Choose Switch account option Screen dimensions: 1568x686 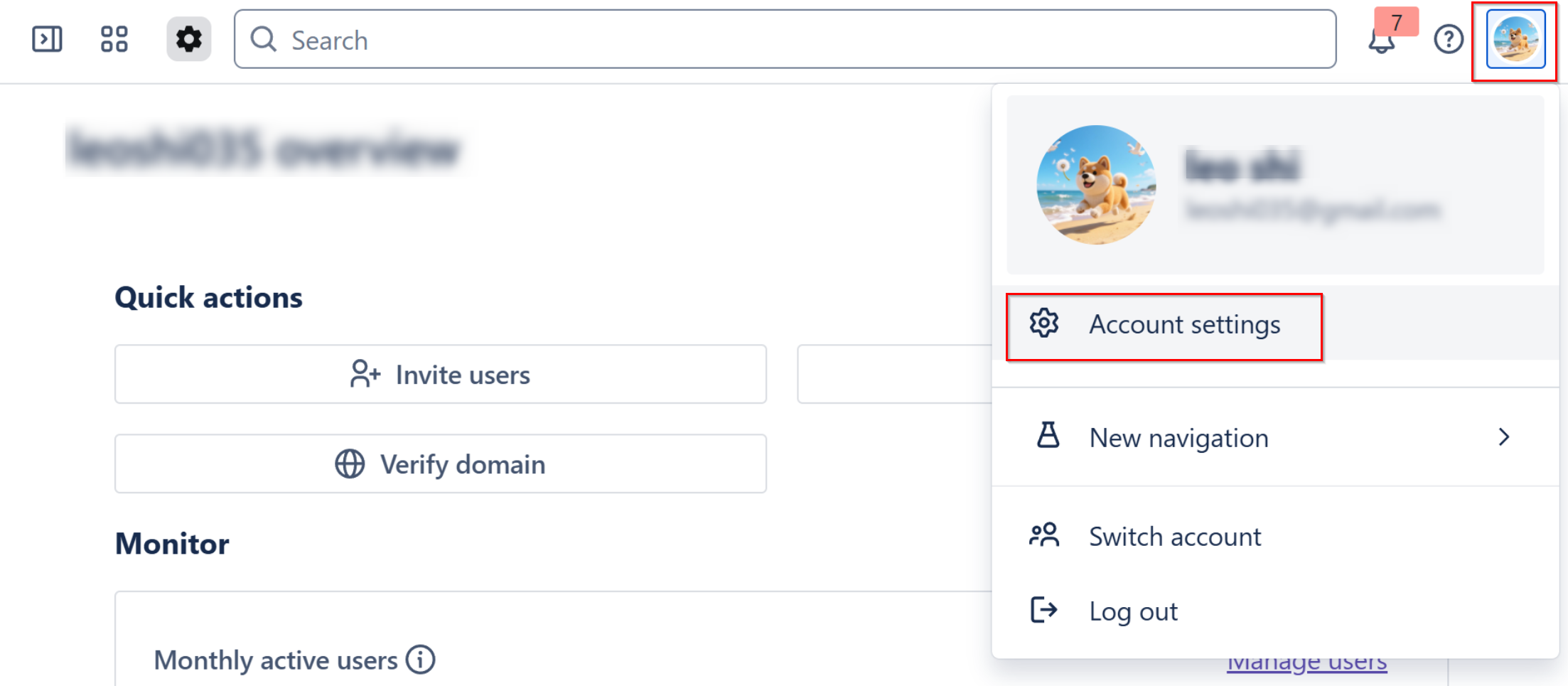click(1175, 536)
